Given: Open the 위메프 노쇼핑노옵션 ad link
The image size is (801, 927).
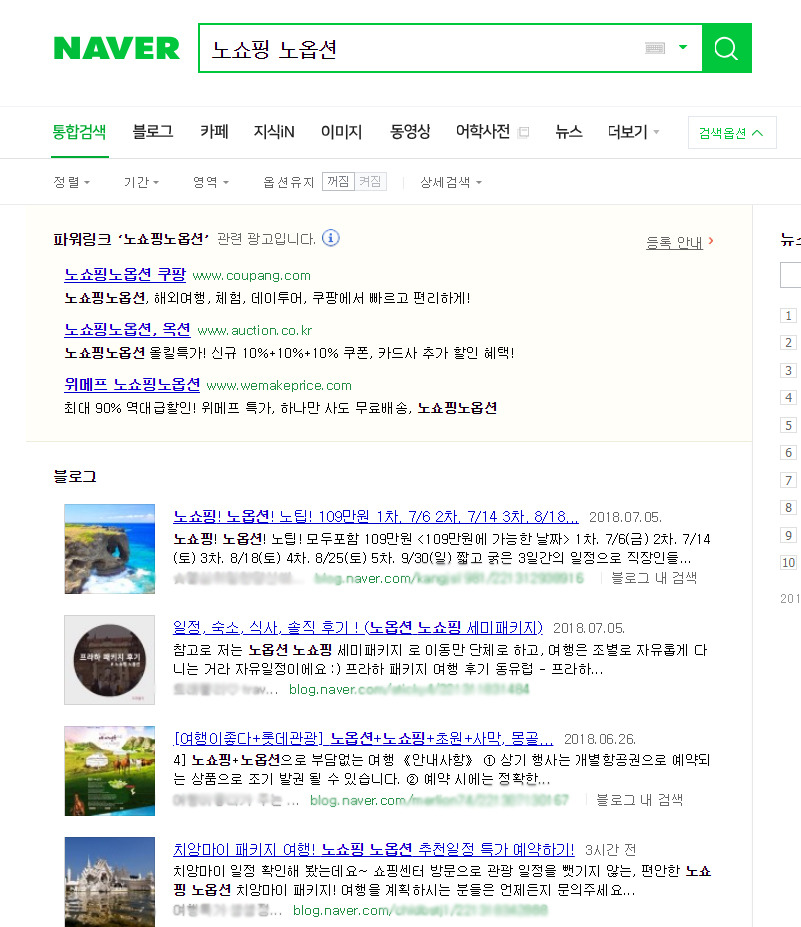Looking at the screenshot, I should click(x=132, y=385).
